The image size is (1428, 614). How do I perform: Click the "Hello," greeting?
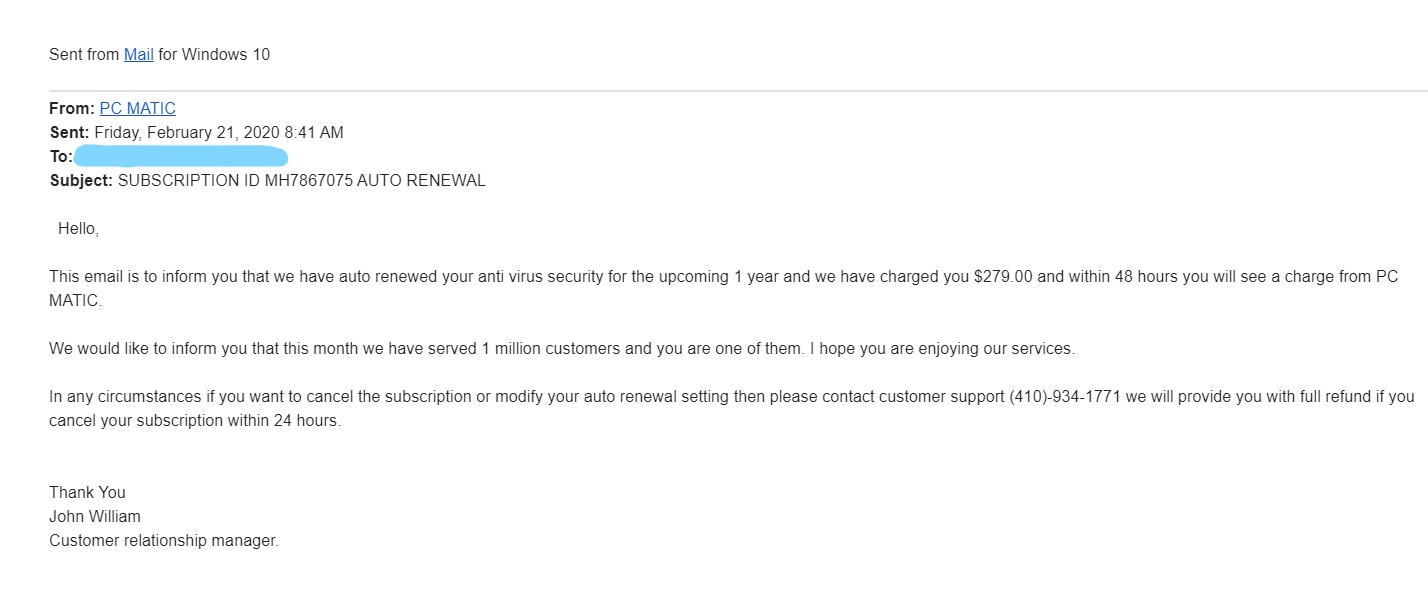coord(78,229)
